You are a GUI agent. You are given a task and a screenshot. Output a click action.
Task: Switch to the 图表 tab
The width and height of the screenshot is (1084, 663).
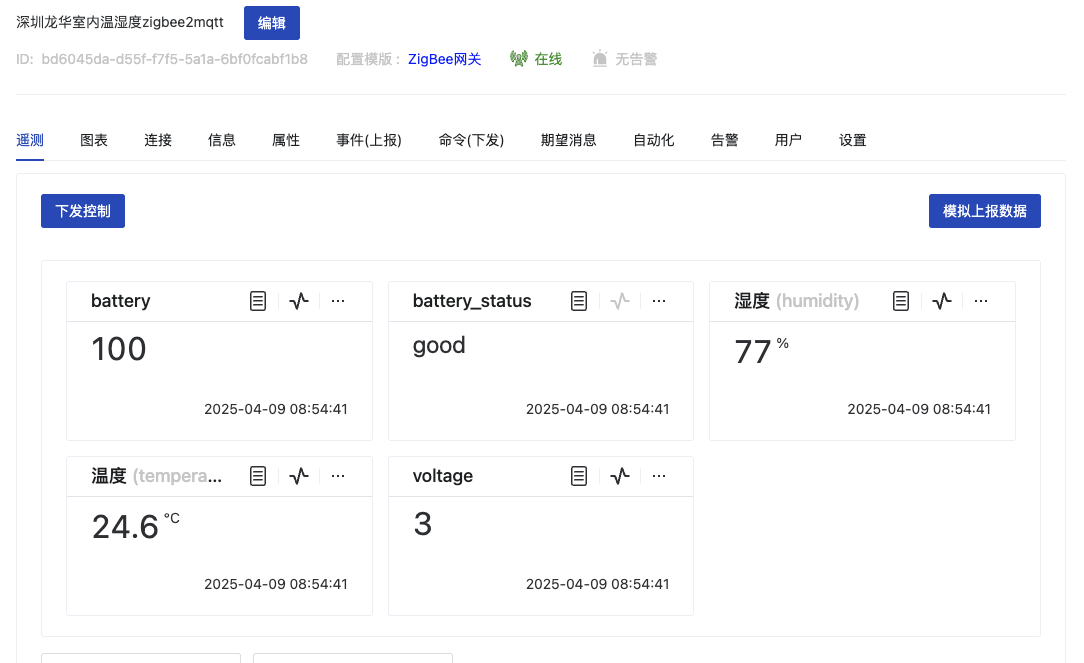point(94,140)
